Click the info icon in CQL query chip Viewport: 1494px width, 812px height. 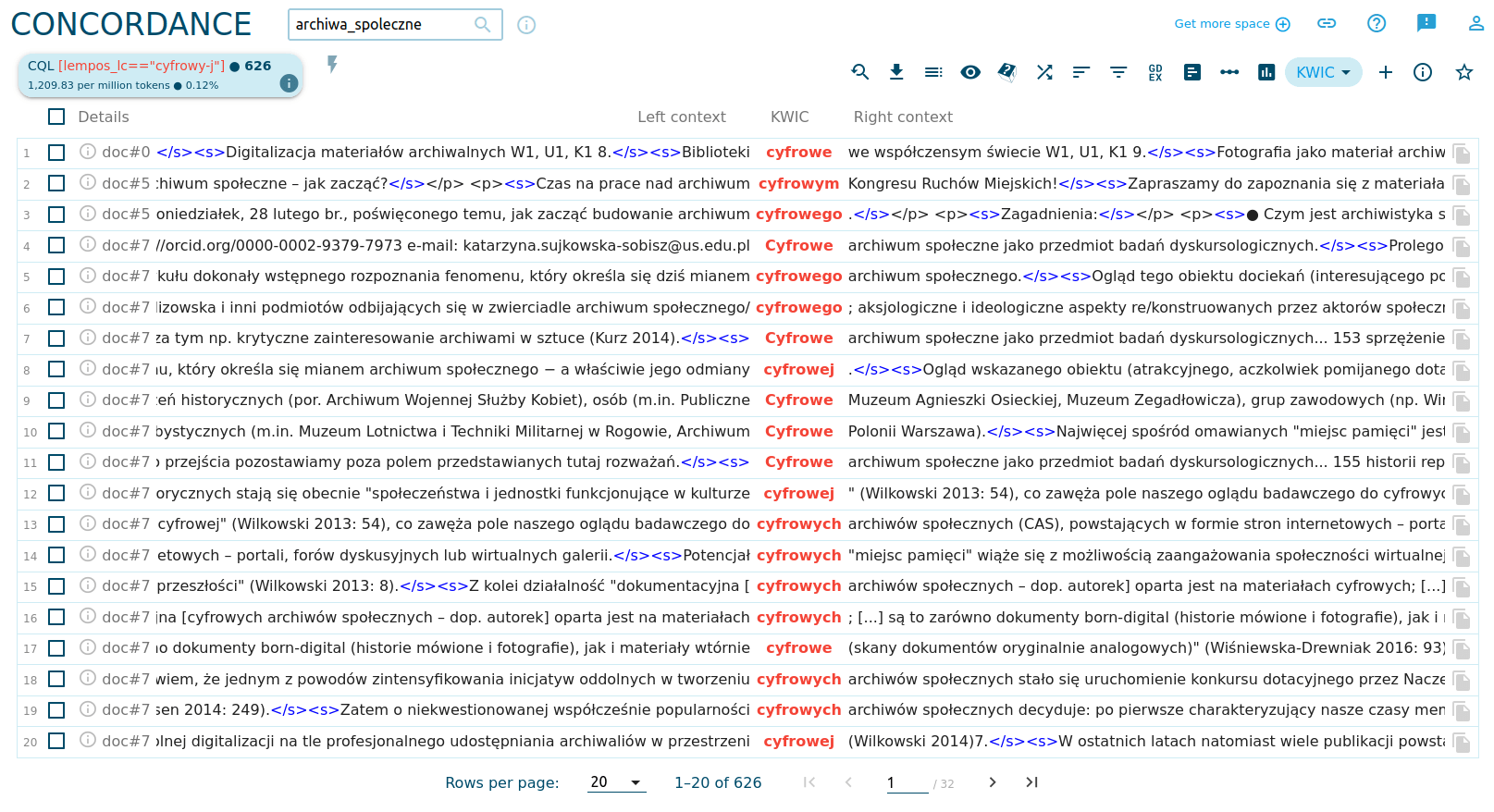(x=289, y=83)
